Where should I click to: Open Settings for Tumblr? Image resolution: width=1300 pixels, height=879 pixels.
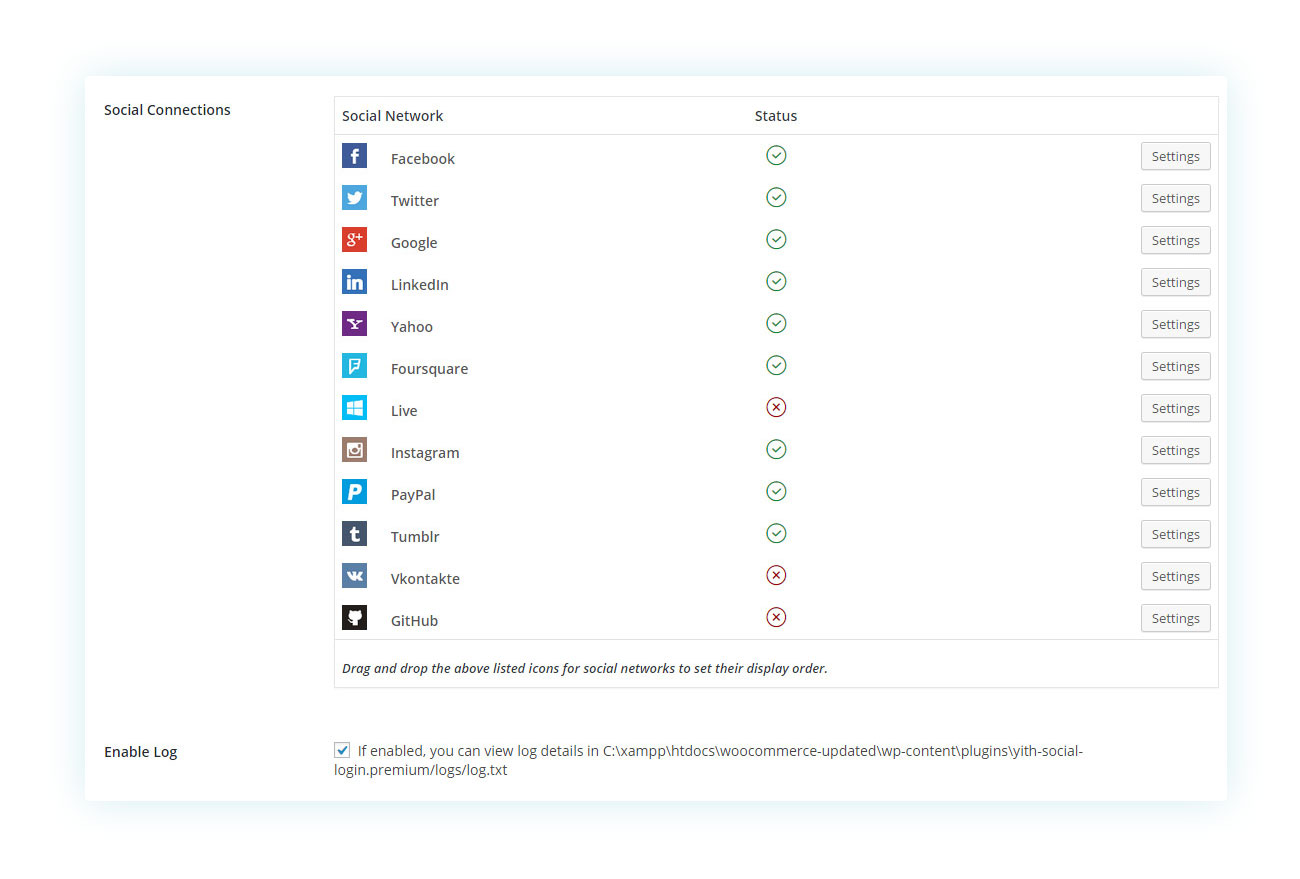point(1175,534)
